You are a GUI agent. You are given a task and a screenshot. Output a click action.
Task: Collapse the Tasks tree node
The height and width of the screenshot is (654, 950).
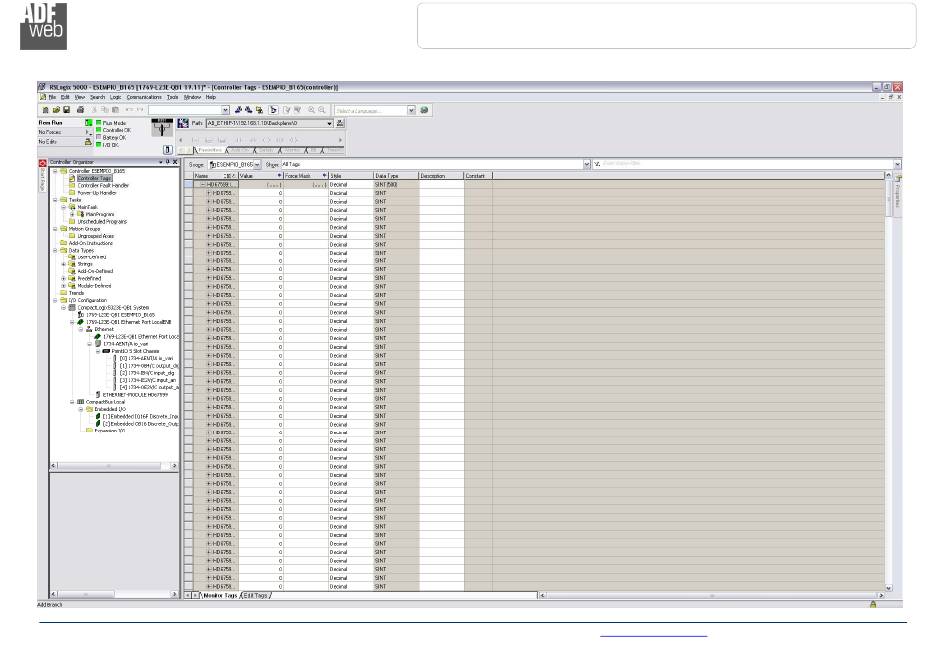coord(55,200)
